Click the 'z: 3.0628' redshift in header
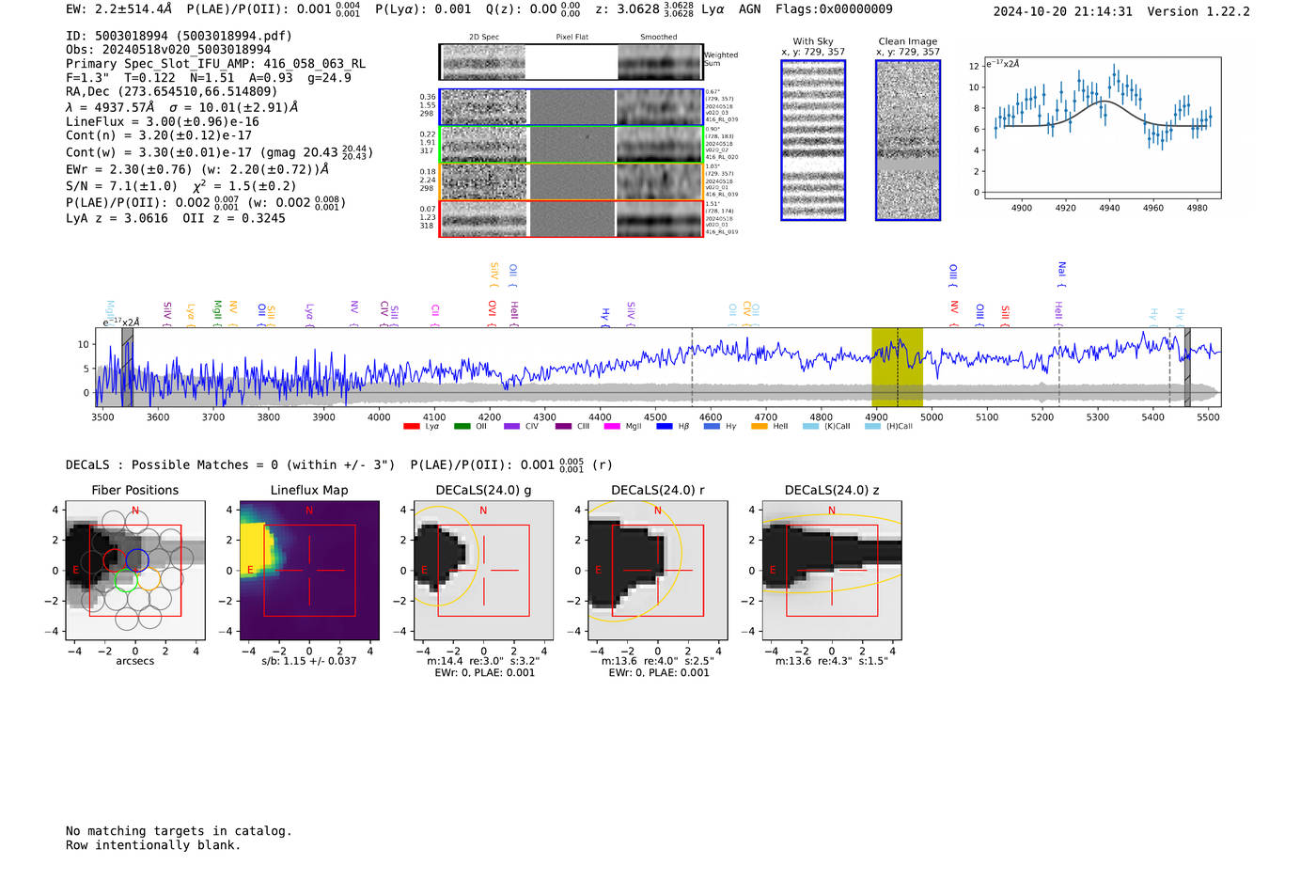 [627, 9]
